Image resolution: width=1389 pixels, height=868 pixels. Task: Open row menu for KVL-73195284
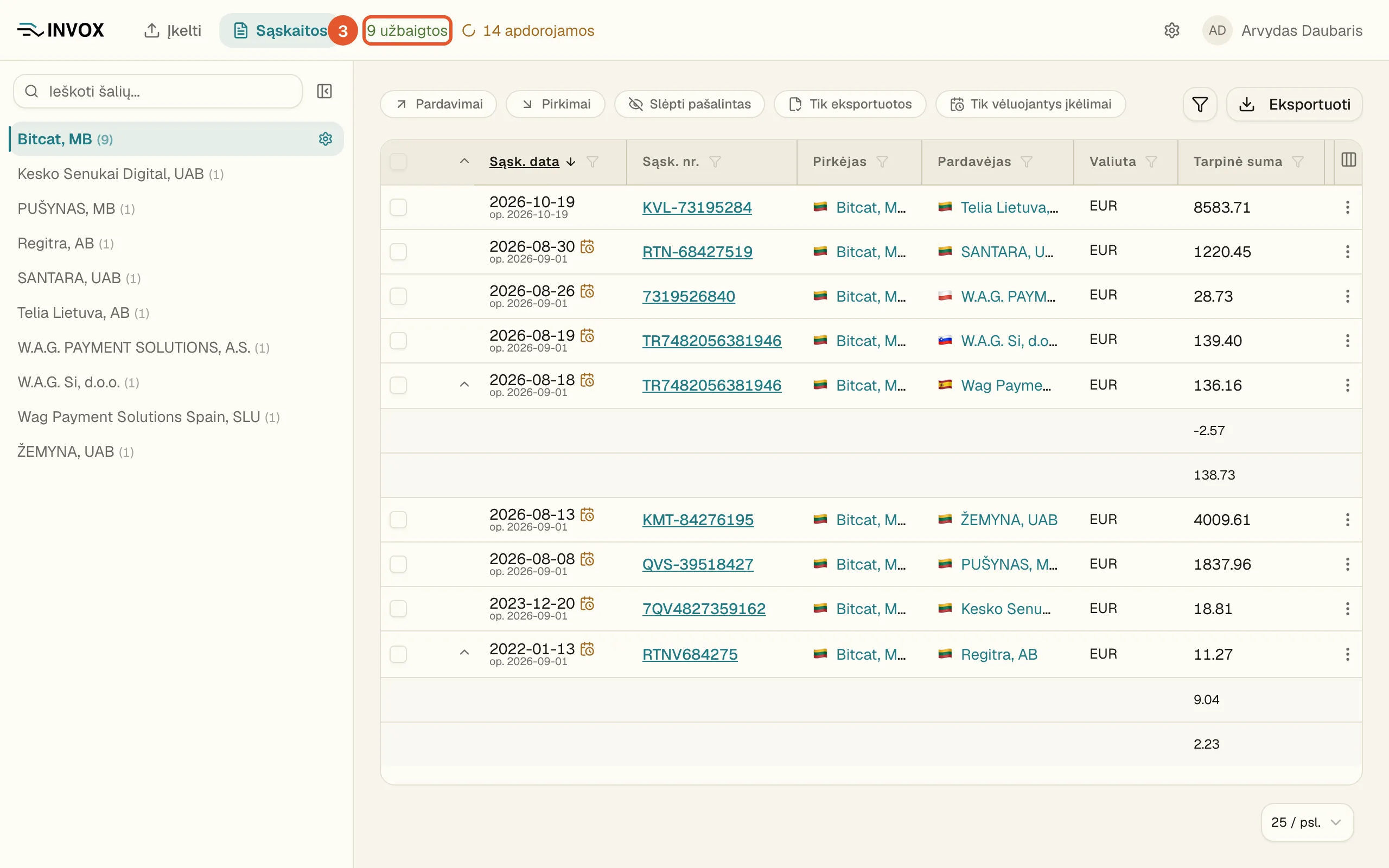click(1347, 207)
